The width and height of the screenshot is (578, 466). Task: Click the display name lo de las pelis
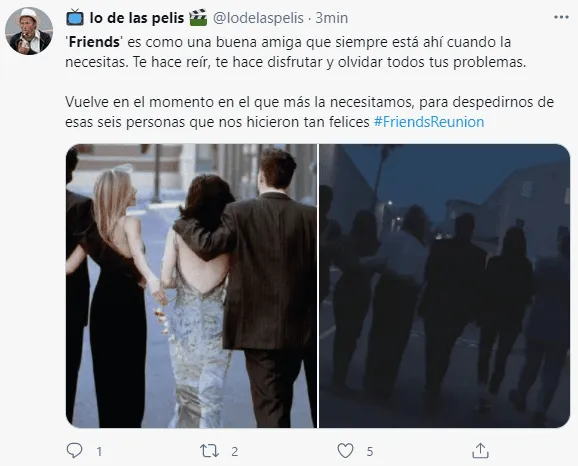coord(137,18)
